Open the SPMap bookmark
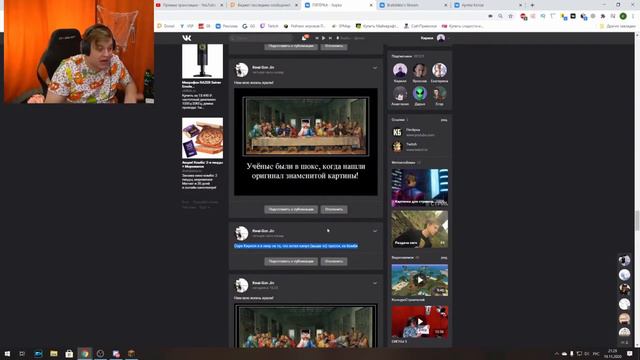The width and height of the screenshot is (640, 360). pos(341,26)
